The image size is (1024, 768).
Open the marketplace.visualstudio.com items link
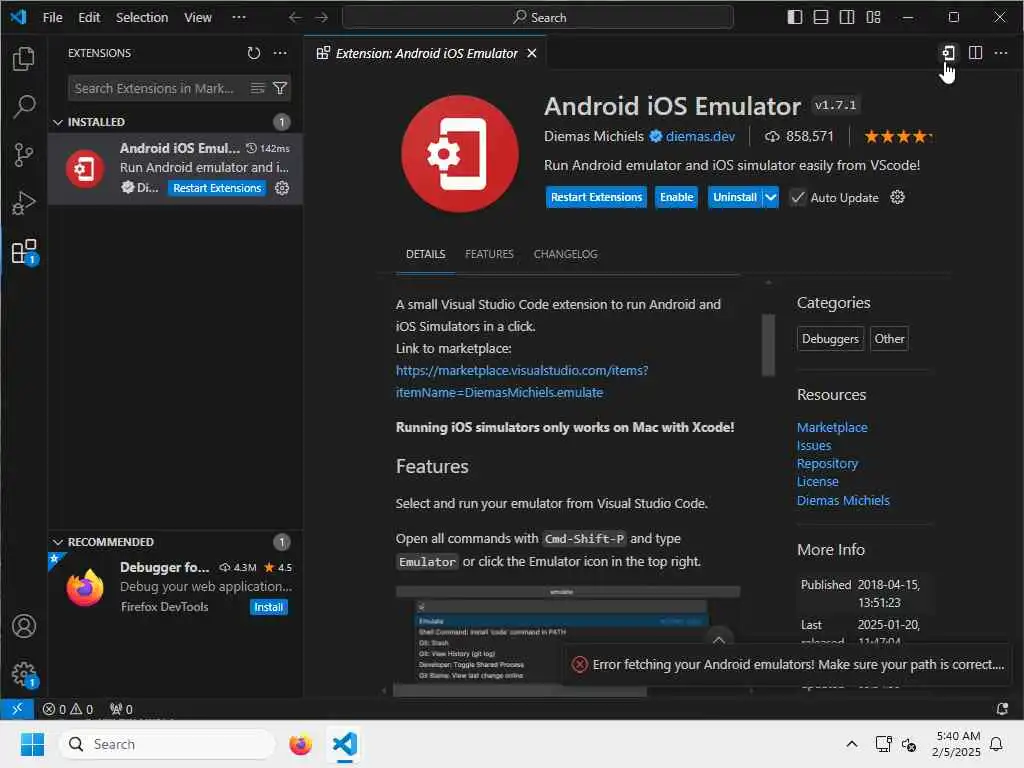tap(522, 381)
